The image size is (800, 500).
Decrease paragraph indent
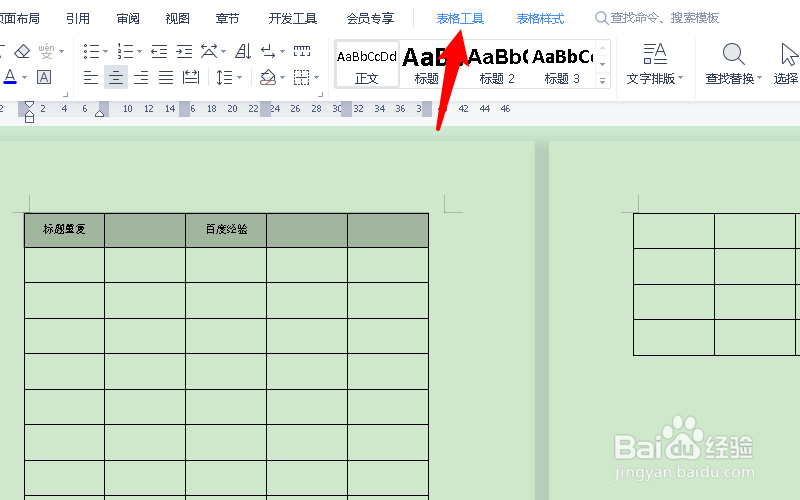tap(159, 51)
